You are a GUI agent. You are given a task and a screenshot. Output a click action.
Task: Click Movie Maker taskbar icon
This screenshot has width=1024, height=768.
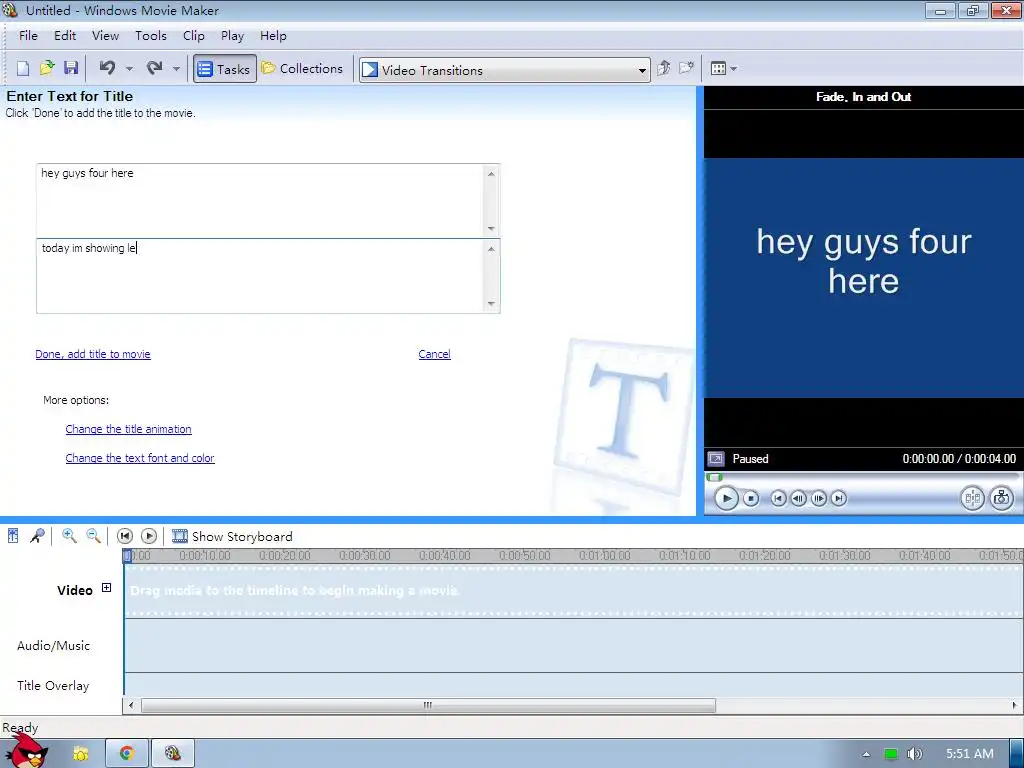[173, 754]
